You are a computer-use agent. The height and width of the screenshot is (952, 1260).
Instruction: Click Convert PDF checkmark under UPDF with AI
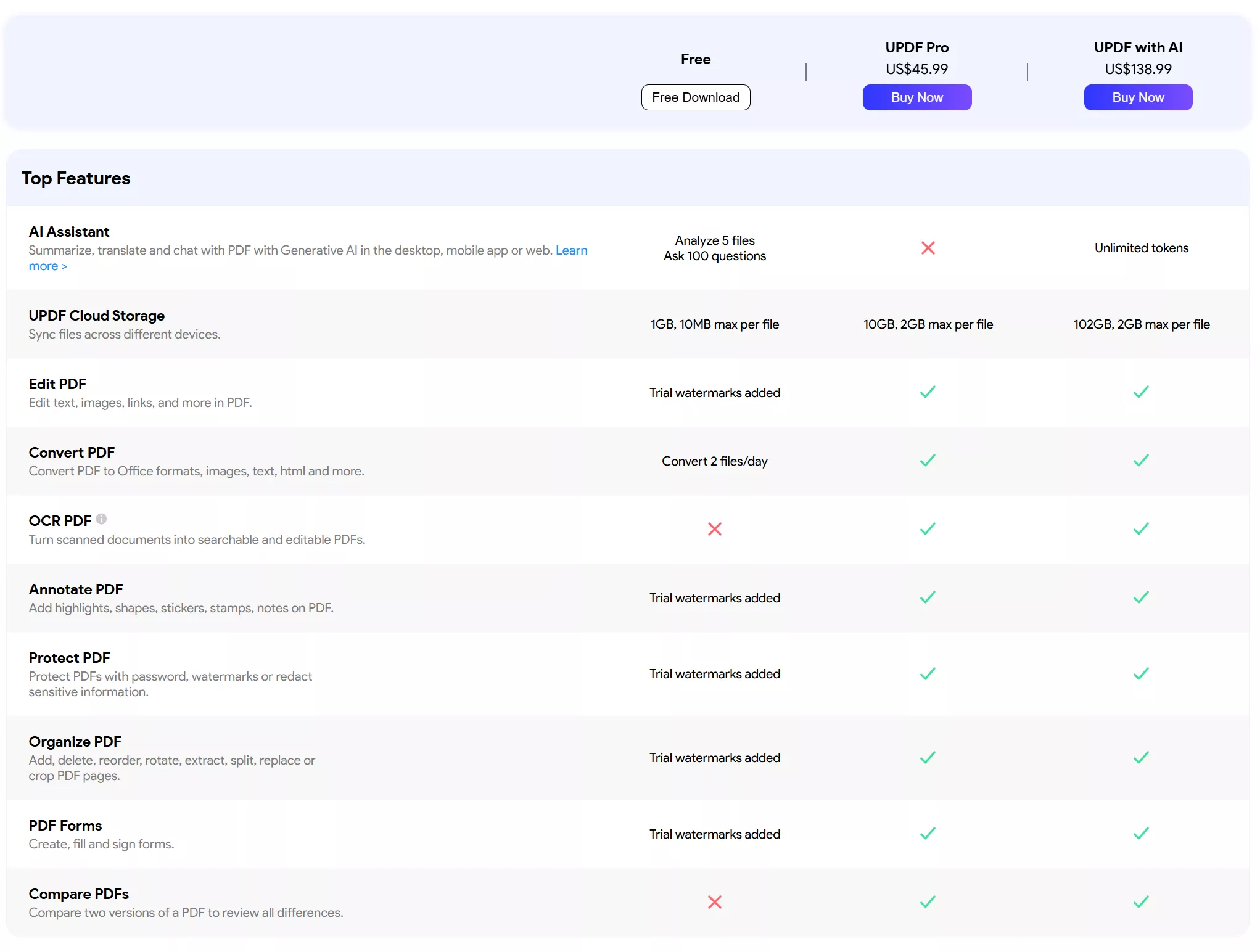(1141, 461)
